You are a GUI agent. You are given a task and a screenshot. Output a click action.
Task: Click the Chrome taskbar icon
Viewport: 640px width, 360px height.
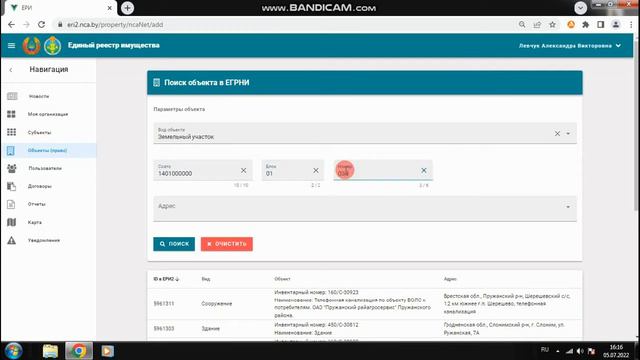click(x=79, y=351)
